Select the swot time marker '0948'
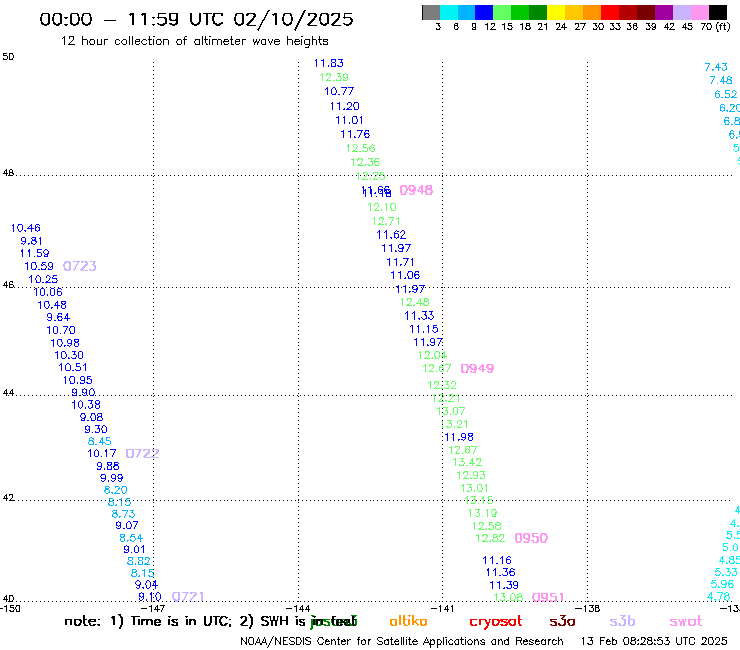The image size is (740, 650). 416,190
